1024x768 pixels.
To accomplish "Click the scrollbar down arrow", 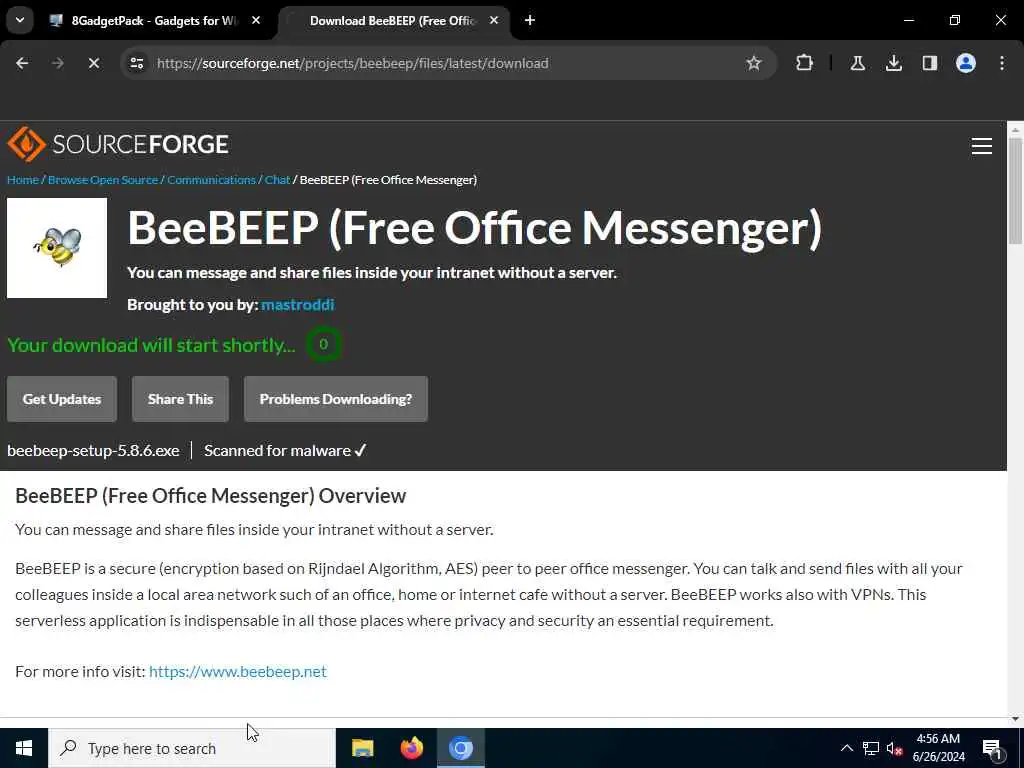I will coord(1015,719).
